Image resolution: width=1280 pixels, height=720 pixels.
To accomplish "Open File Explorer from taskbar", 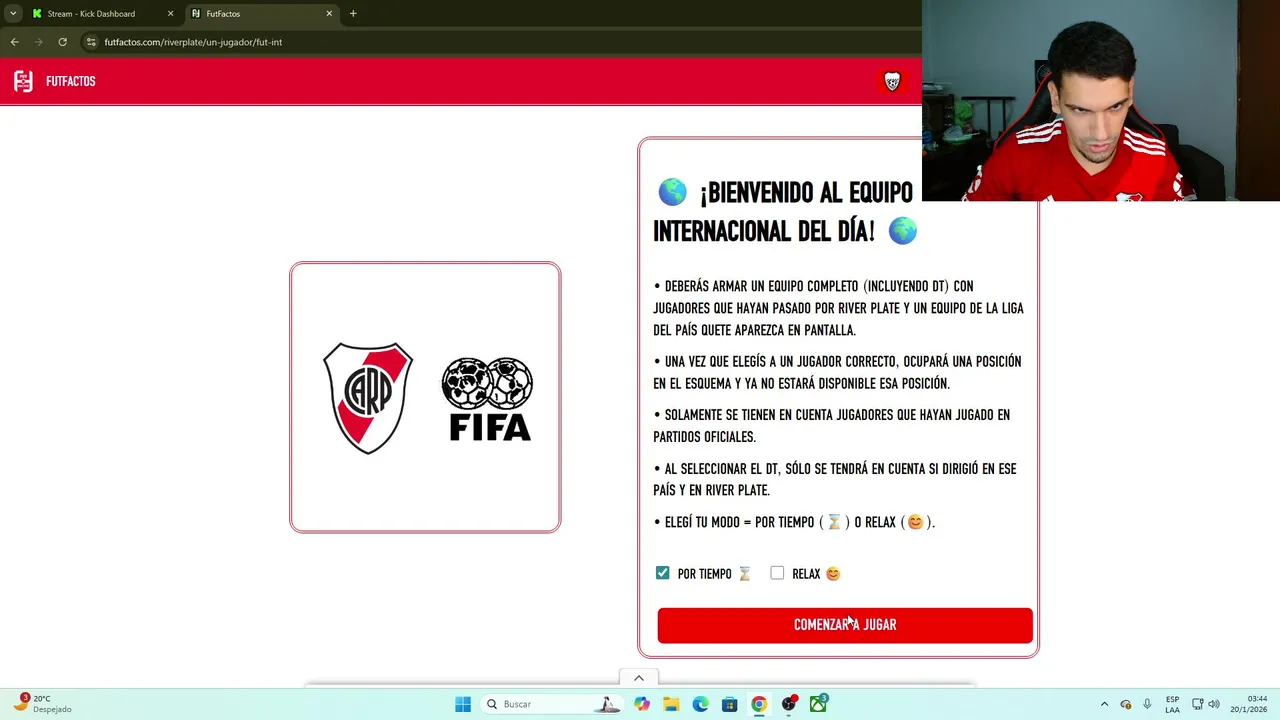I will point(671,704).
